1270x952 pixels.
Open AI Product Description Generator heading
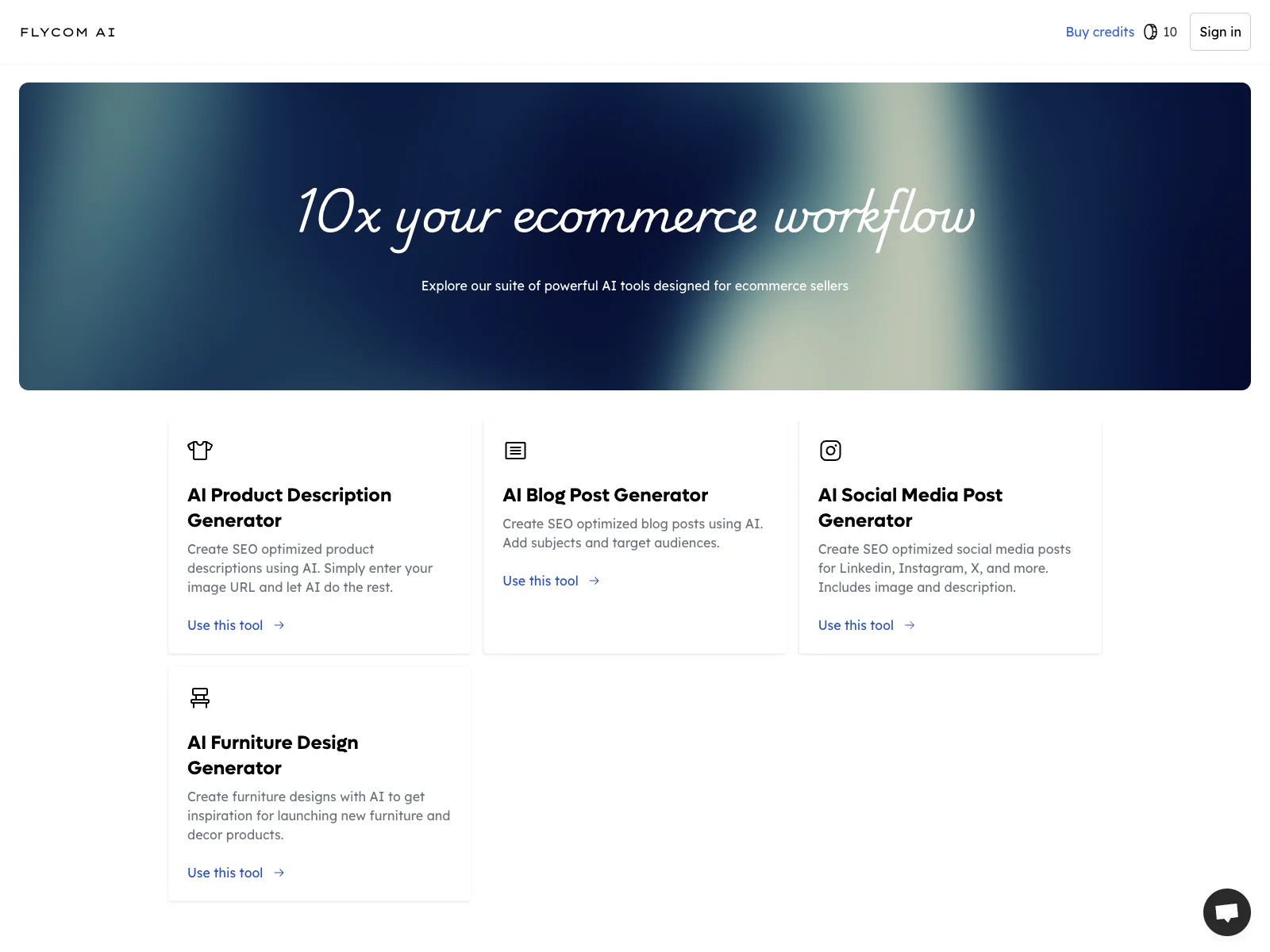(290, 508)
